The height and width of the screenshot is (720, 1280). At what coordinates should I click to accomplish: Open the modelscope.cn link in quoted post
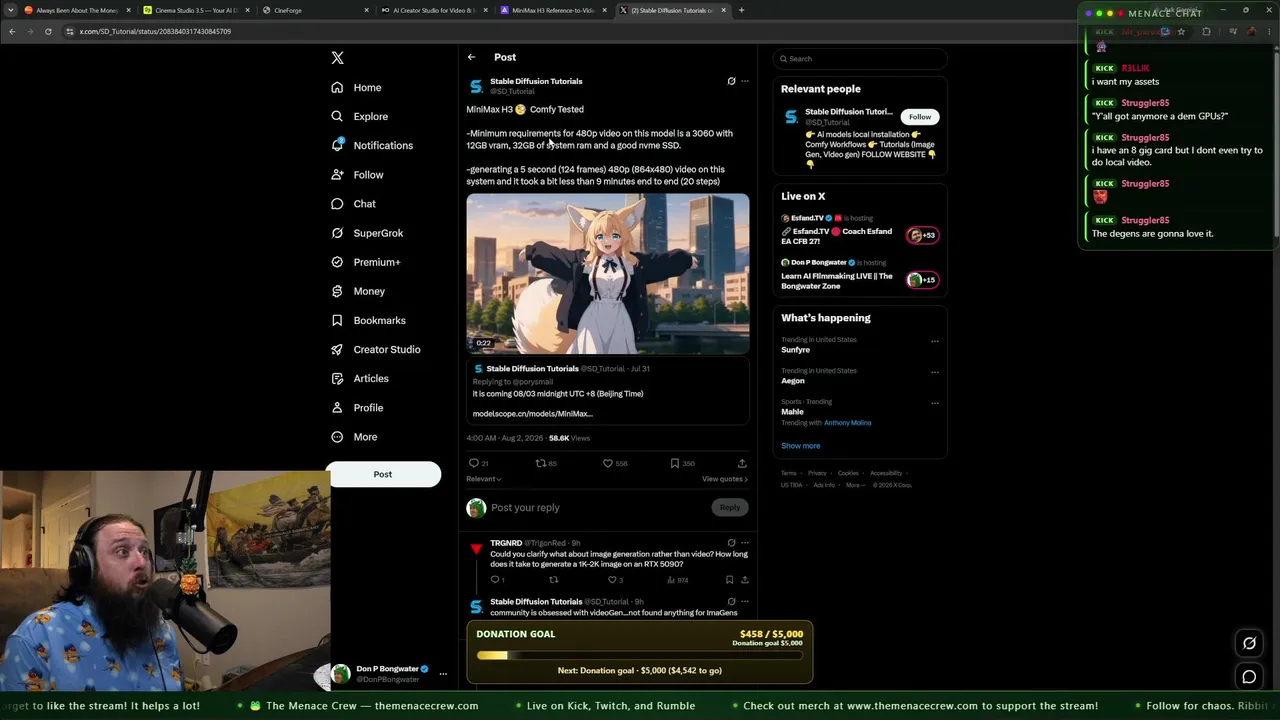point(533,413)
